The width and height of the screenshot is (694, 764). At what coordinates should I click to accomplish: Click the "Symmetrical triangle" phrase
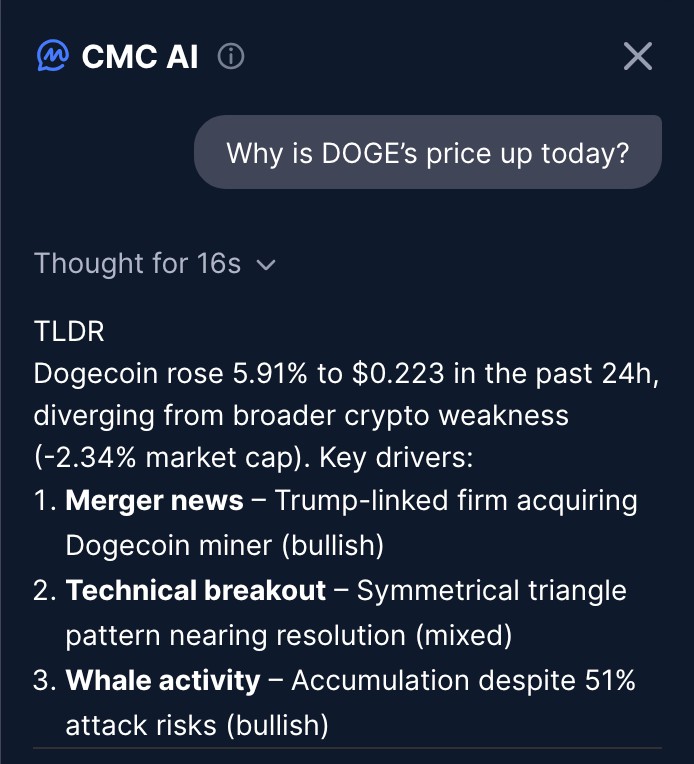coord(492,591)
